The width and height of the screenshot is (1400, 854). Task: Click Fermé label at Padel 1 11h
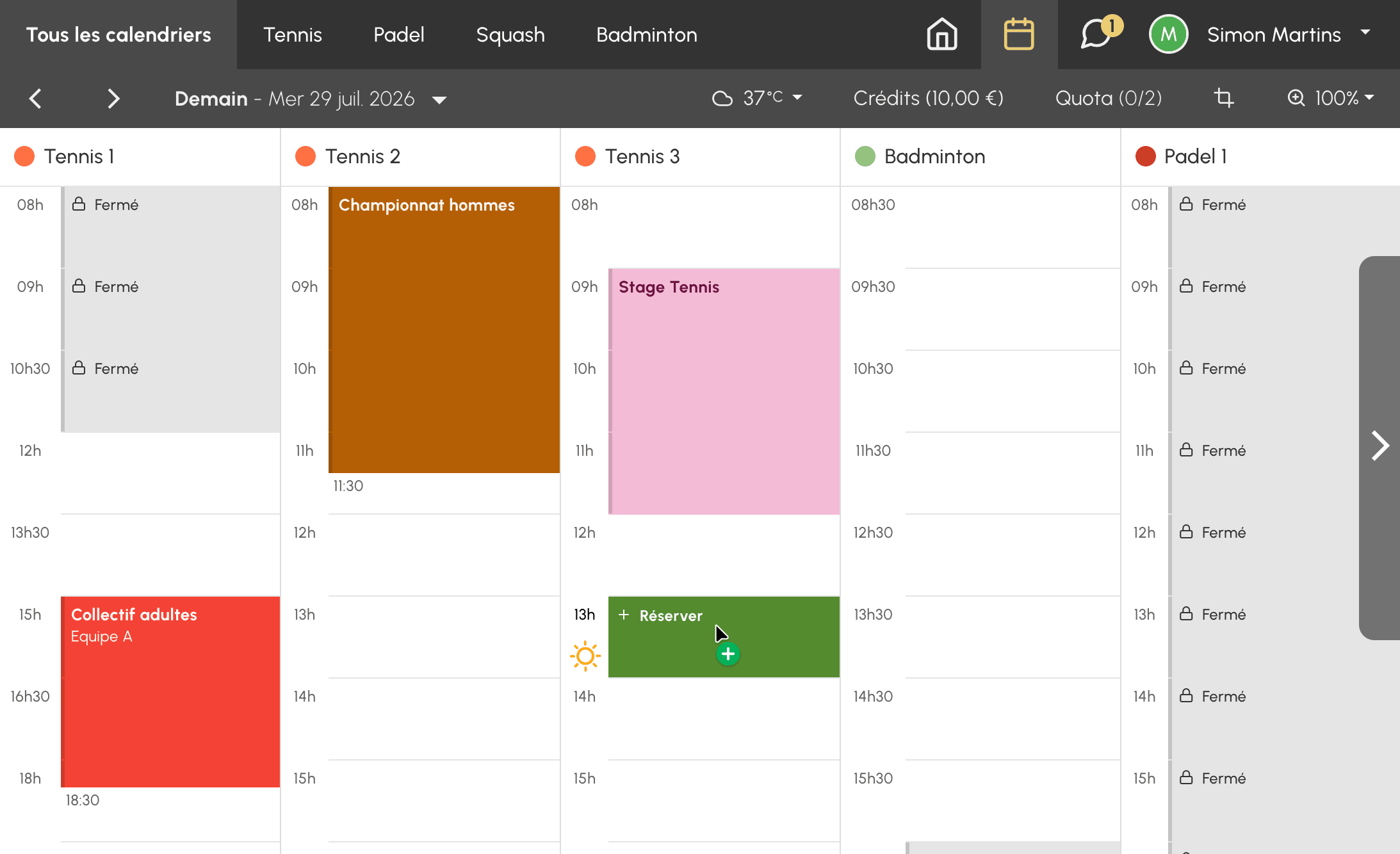1224,451
